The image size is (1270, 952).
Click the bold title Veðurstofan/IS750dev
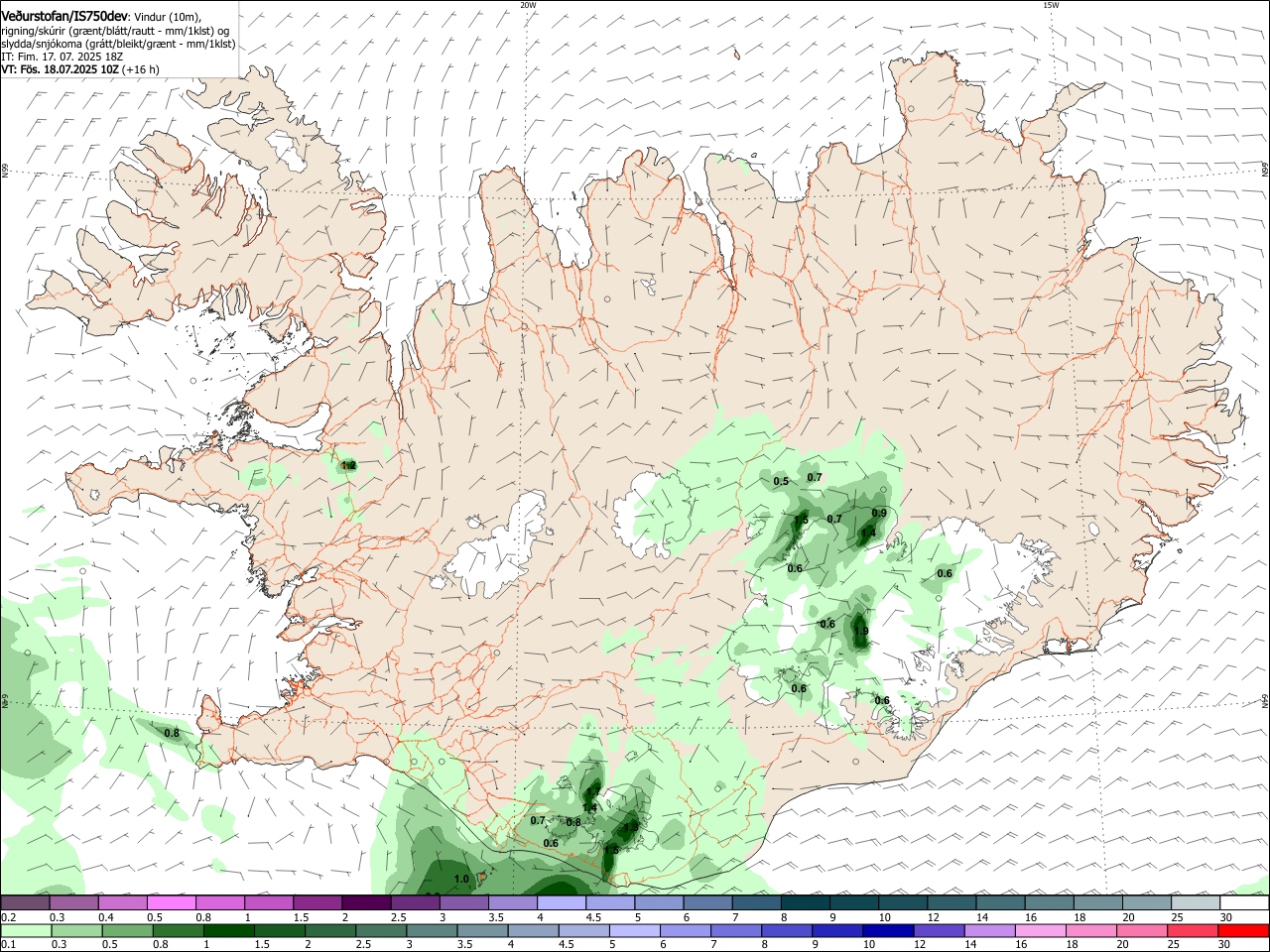pos(63,15)
